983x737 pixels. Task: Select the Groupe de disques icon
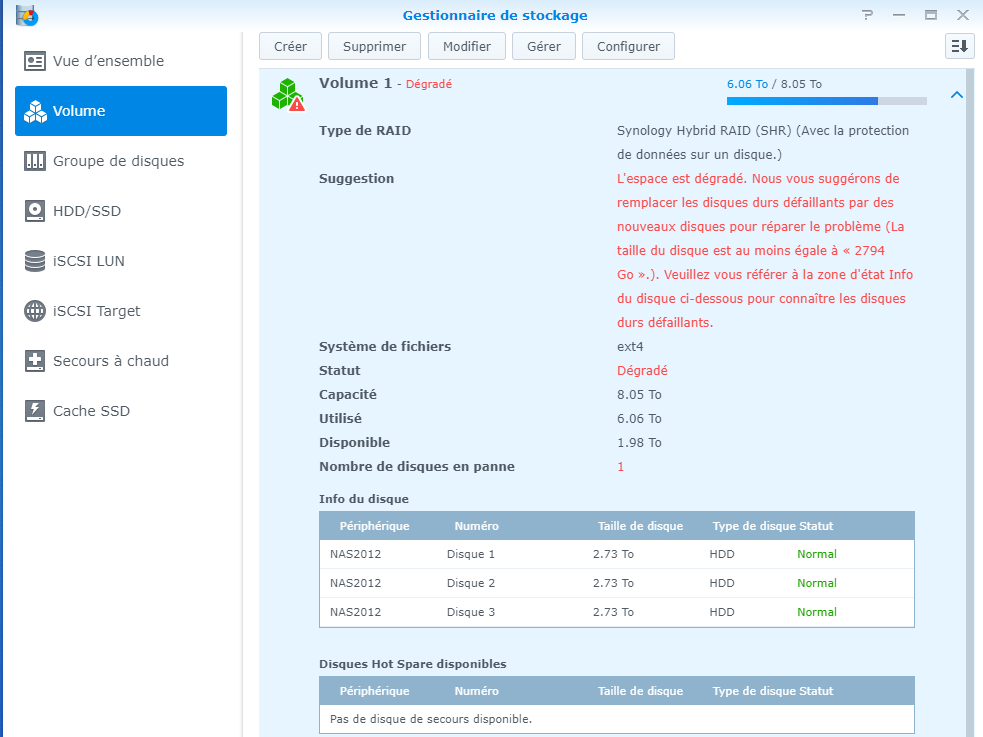tap(35, 161)
